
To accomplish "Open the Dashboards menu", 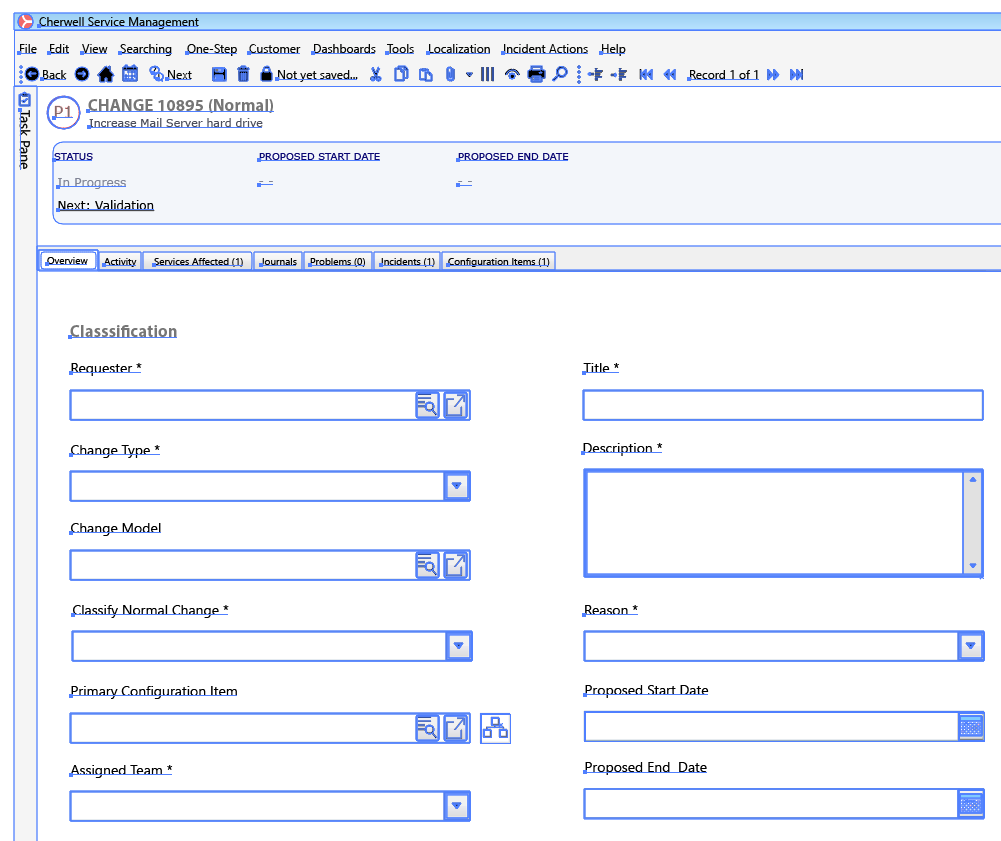I will tap(344, 49).
